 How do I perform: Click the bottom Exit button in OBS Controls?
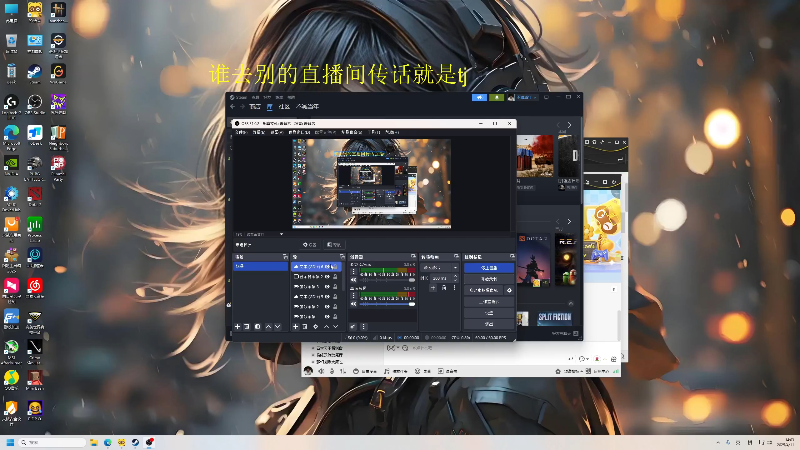[489, 324]
